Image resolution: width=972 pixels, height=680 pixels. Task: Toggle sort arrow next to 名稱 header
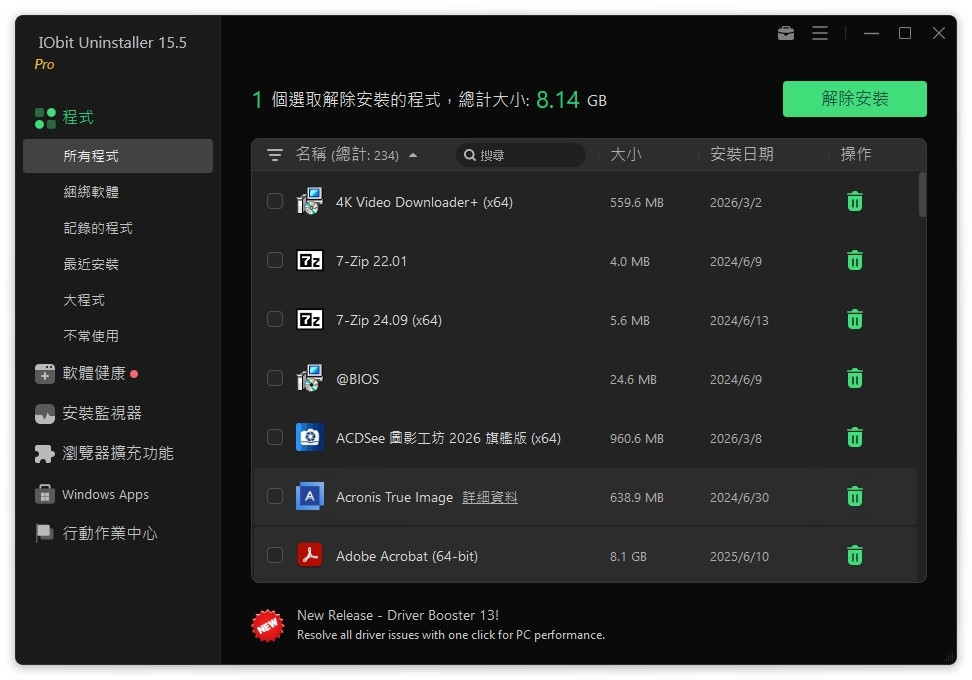[x=413, y=155]
